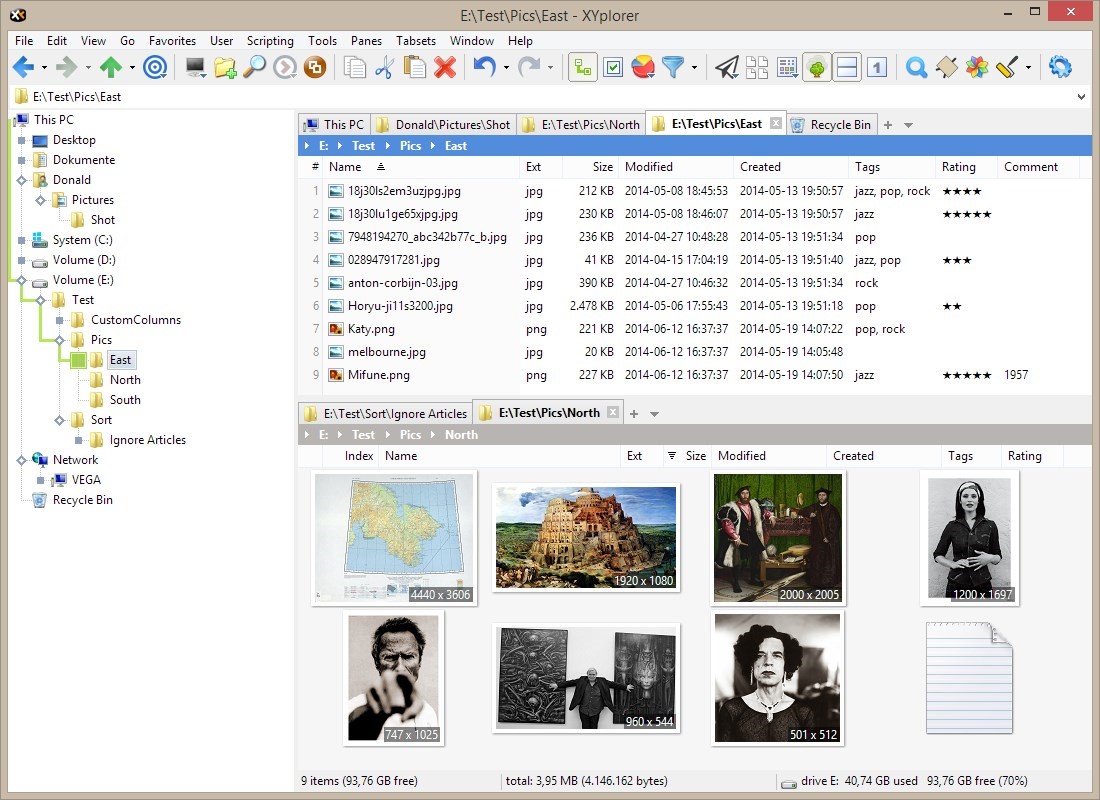Select the South folder in tree
This screenshot has width=1100, height=800.
[x=125, y=400]
